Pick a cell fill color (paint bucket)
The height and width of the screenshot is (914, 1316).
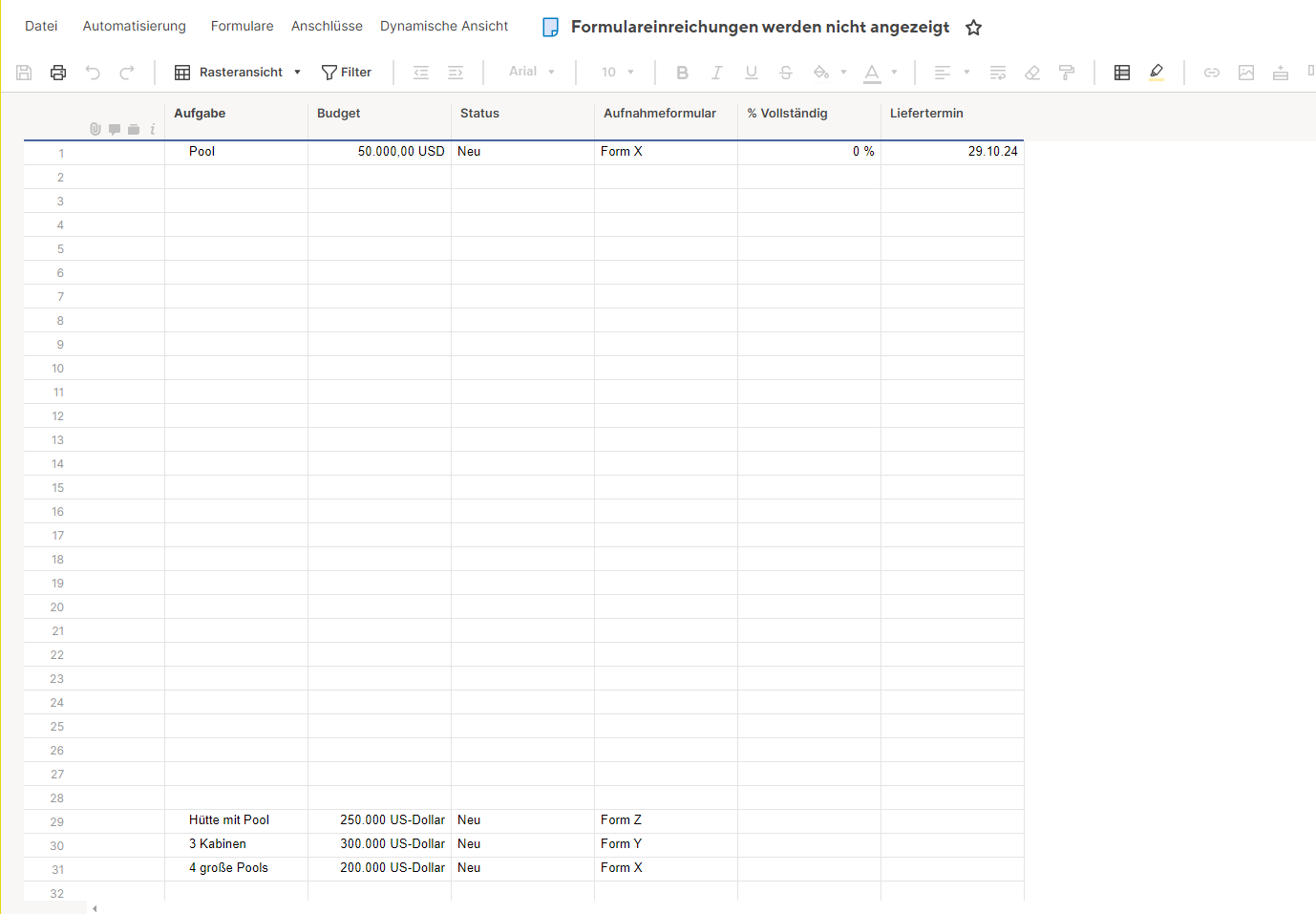[x=820, y=73]
